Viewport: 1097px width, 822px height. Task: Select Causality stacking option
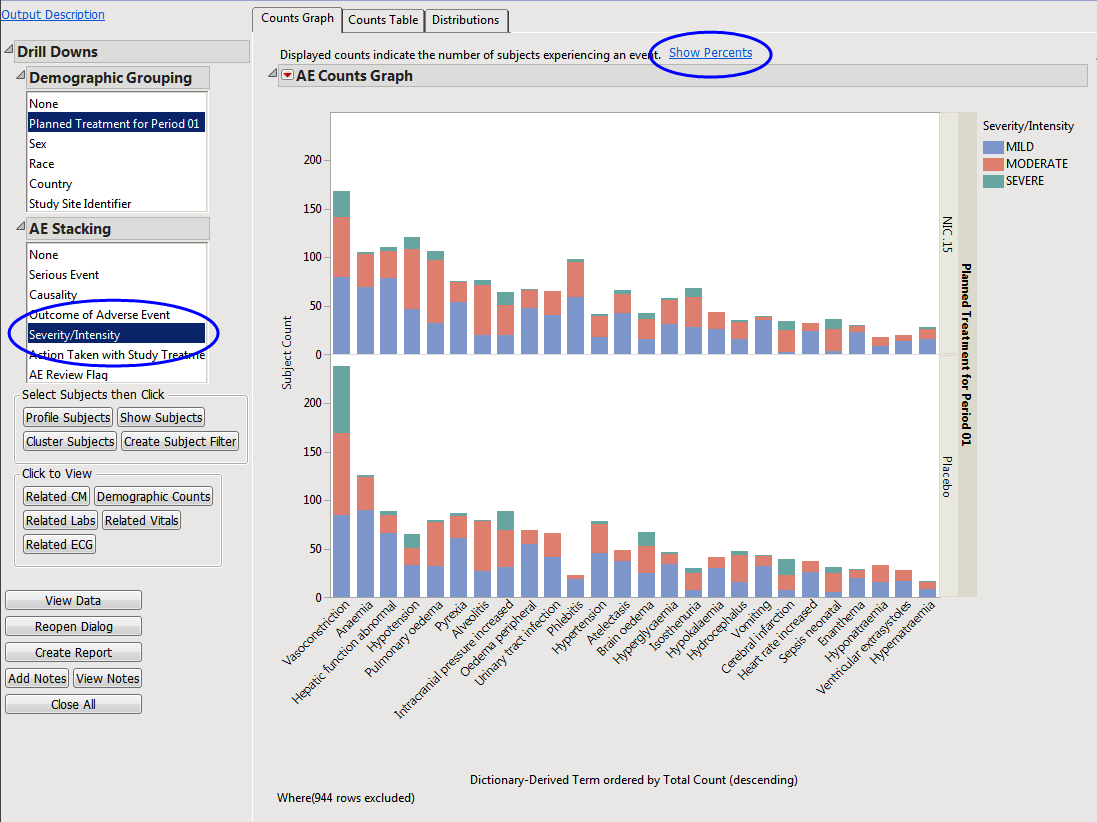point(53,295)
